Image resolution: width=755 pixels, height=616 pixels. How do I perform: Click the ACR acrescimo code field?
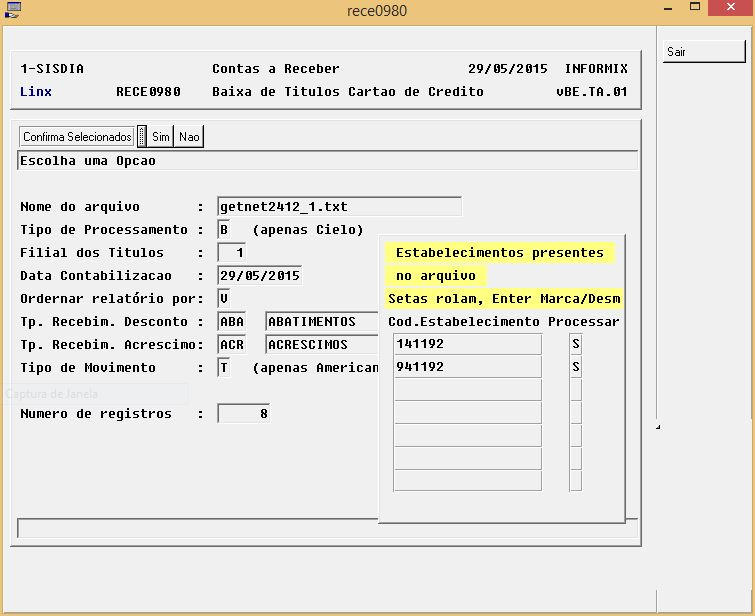pos(232,345)
